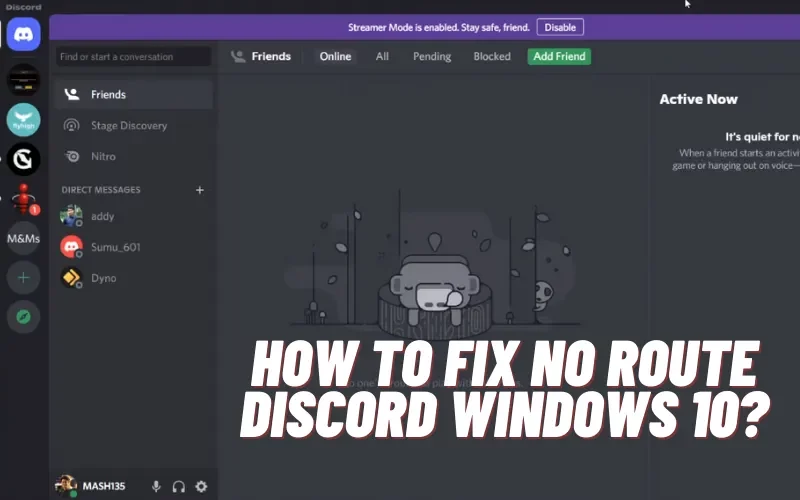Open the Nitro page
This screenshot has height=500, width=800.
(x=134, y=157)
